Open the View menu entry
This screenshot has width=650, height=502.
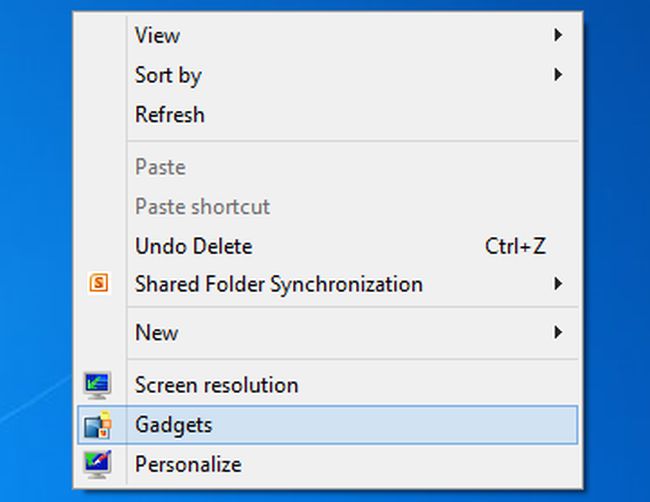pyautogui.click(x=157, y=35)
